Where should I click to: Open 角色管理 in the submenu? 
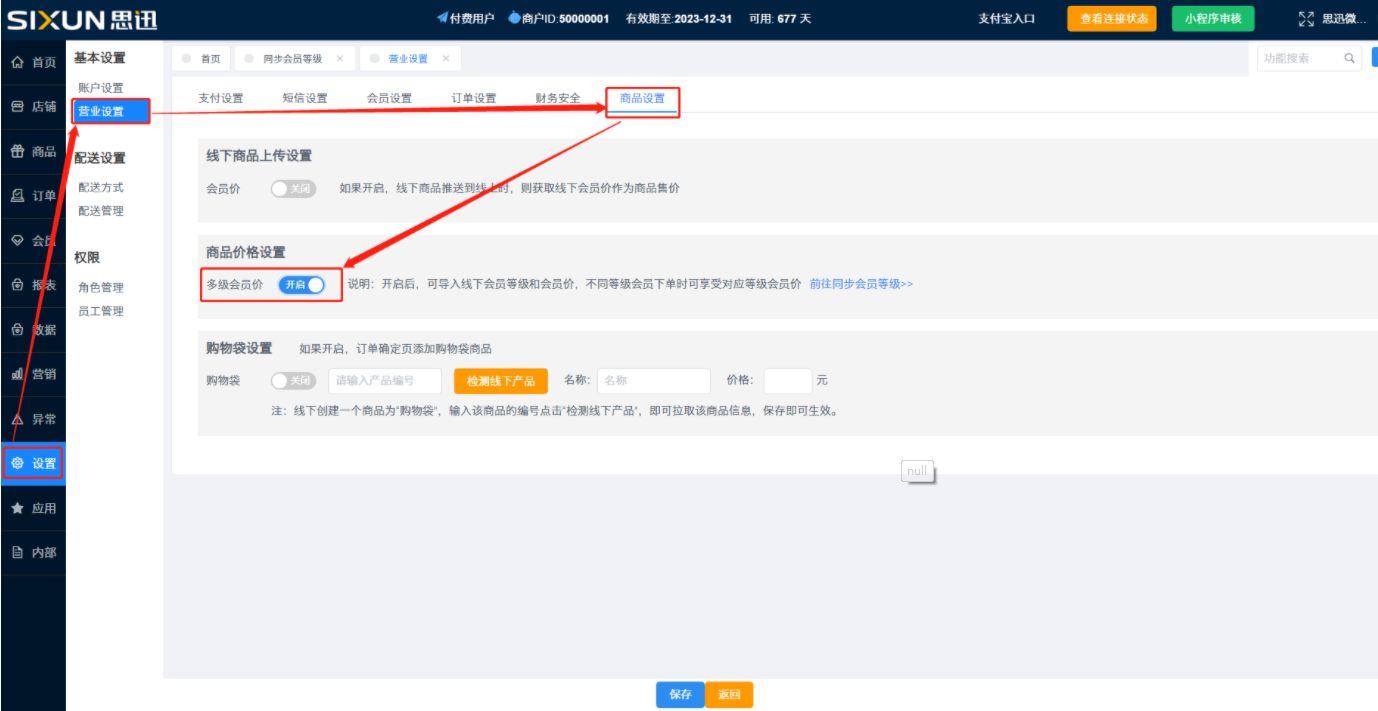101,287
